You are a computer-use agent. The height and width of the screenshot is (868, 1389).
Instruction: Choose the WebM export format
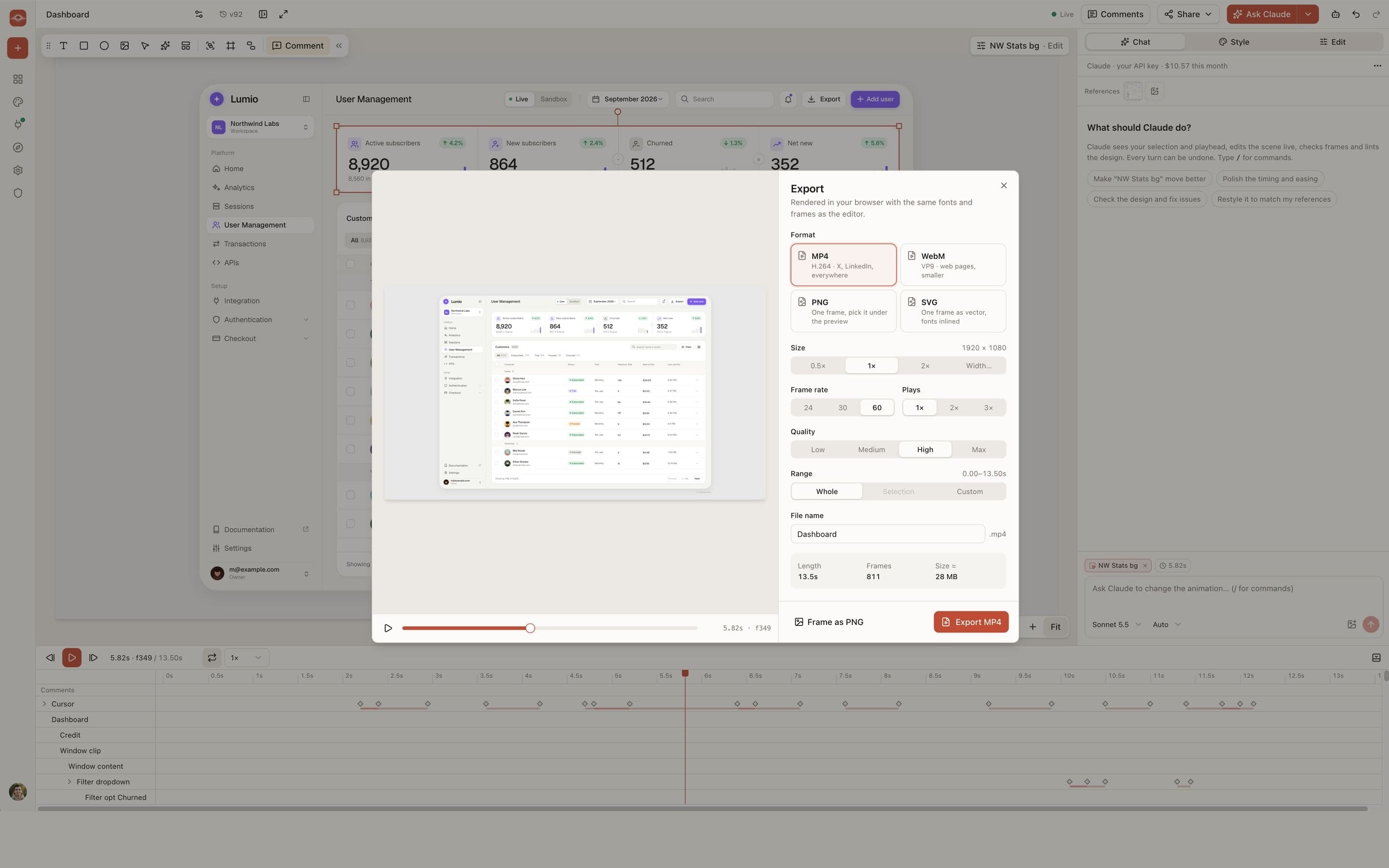(953, 265)
